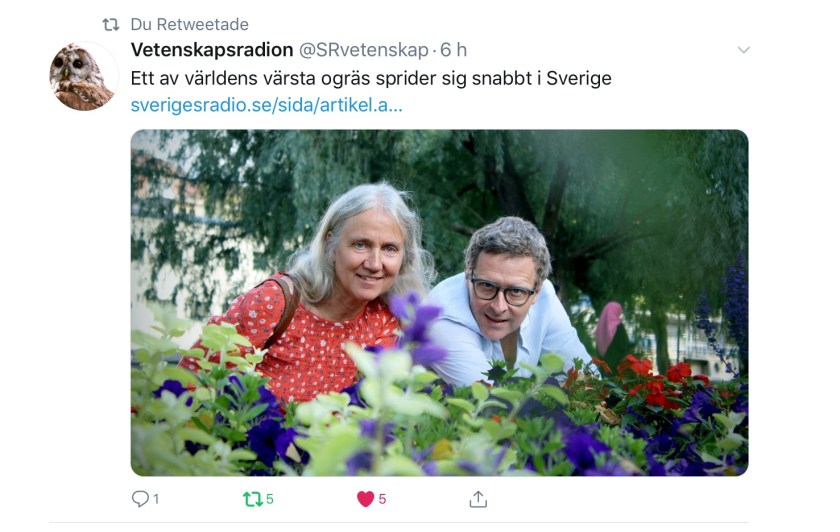Image resolution: width=840 pixels, height=532 pixels.
Task: Tap the share upload arrow icon
Action: [478, 499]
